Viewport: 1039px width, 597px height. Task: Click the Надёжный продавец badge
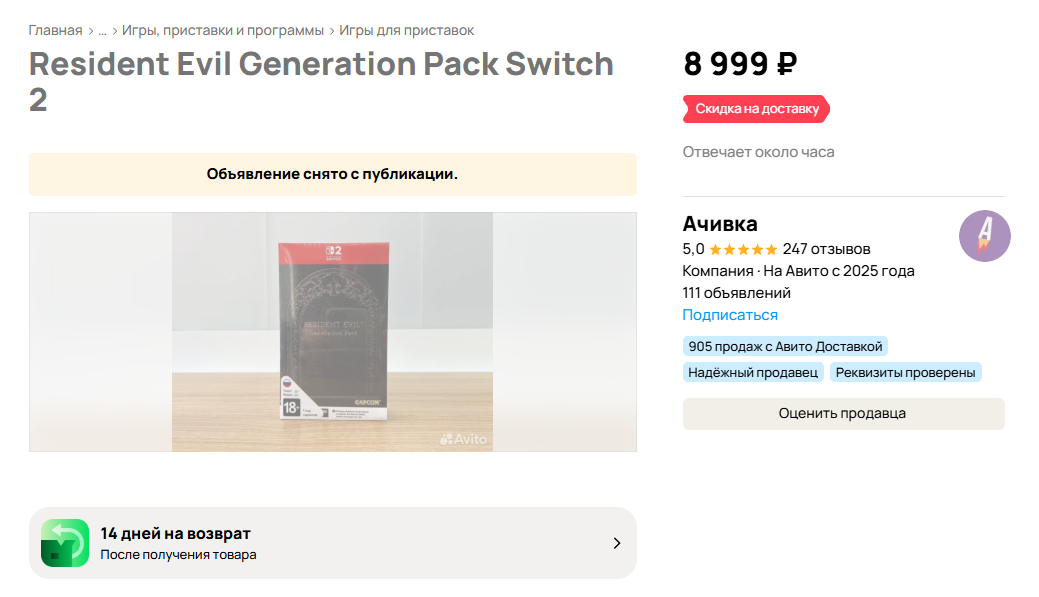point(753,372)
